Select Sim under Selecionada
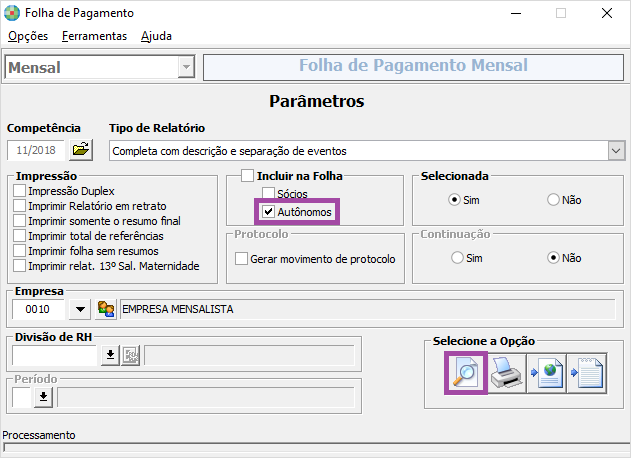Screen dimensions: 631x458 pyautogui.click(x=454, y=200)
